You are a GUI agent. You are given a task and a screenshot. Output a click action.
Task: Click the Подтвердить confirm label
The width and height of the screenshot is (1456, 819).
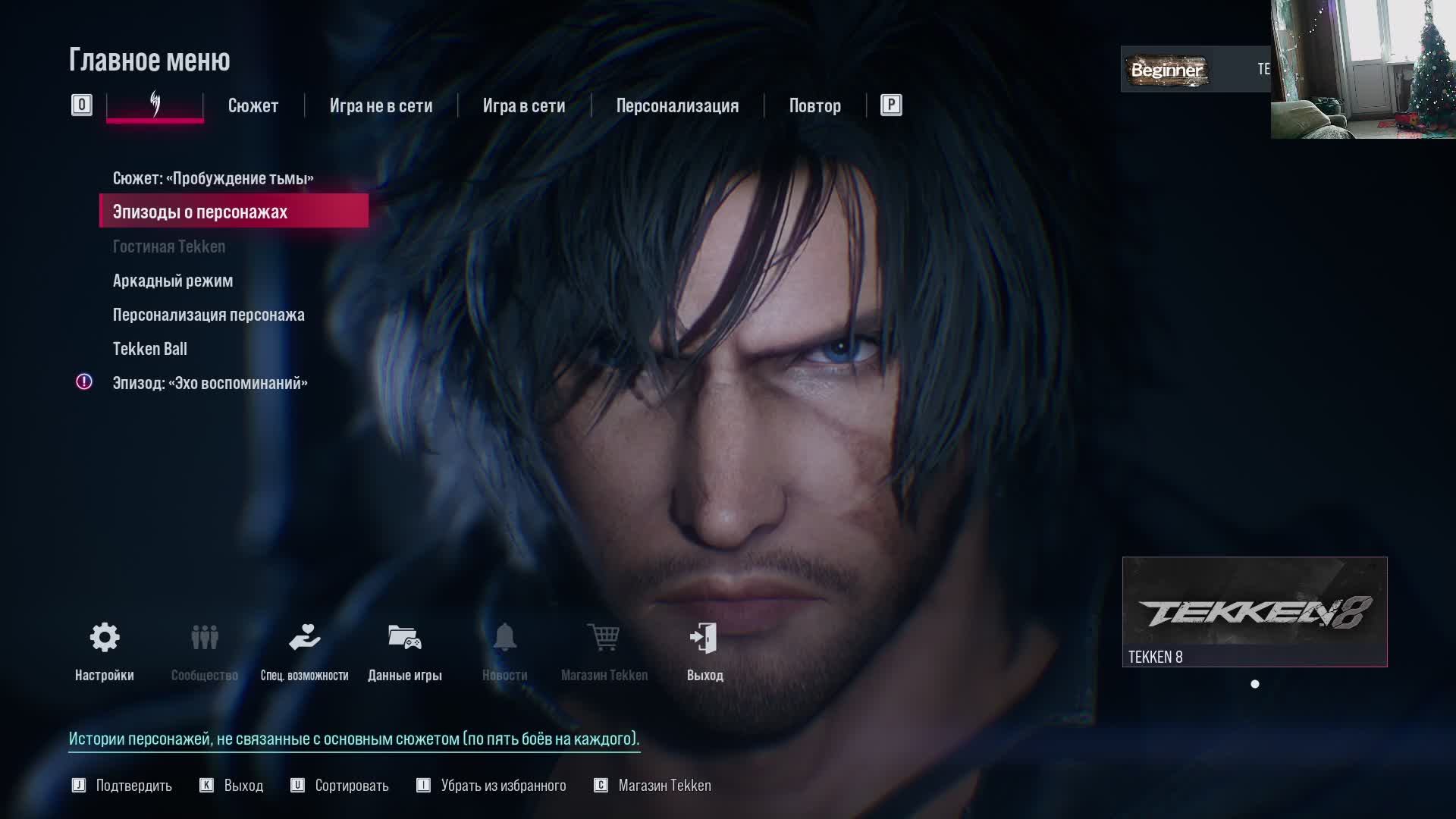[x=134, y=786]
